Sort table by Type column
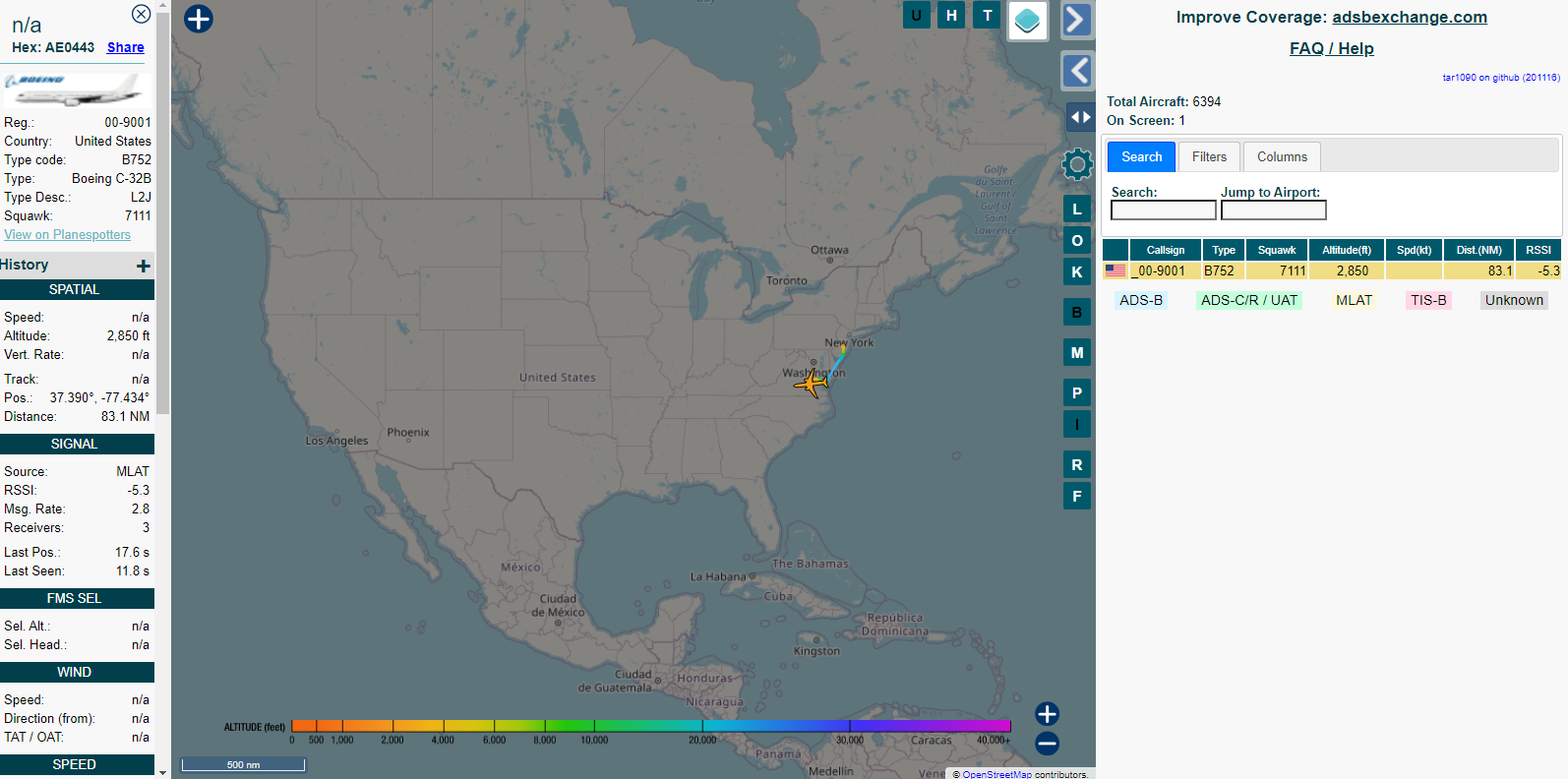The image size is (1568, 779). [1224, 250]
